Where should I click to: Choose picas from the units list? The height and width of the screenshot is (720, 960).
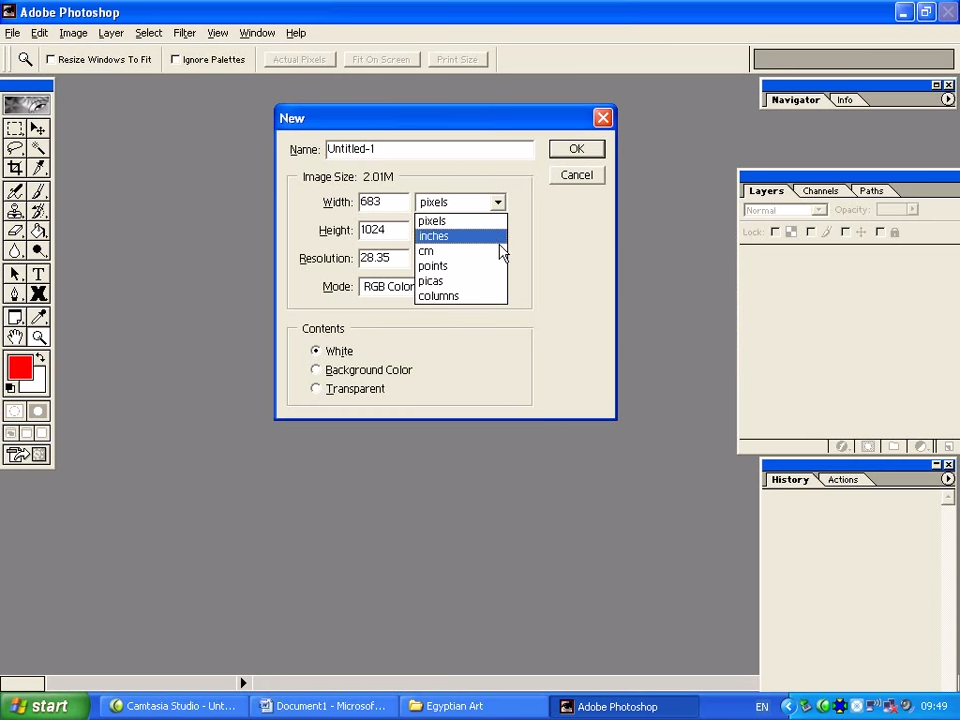461,281
